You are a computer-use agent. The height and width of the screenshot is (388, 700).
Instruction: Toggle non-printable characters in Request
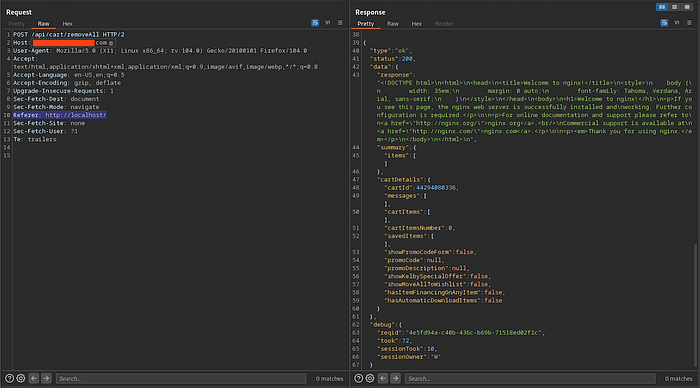tap(328, 23)
